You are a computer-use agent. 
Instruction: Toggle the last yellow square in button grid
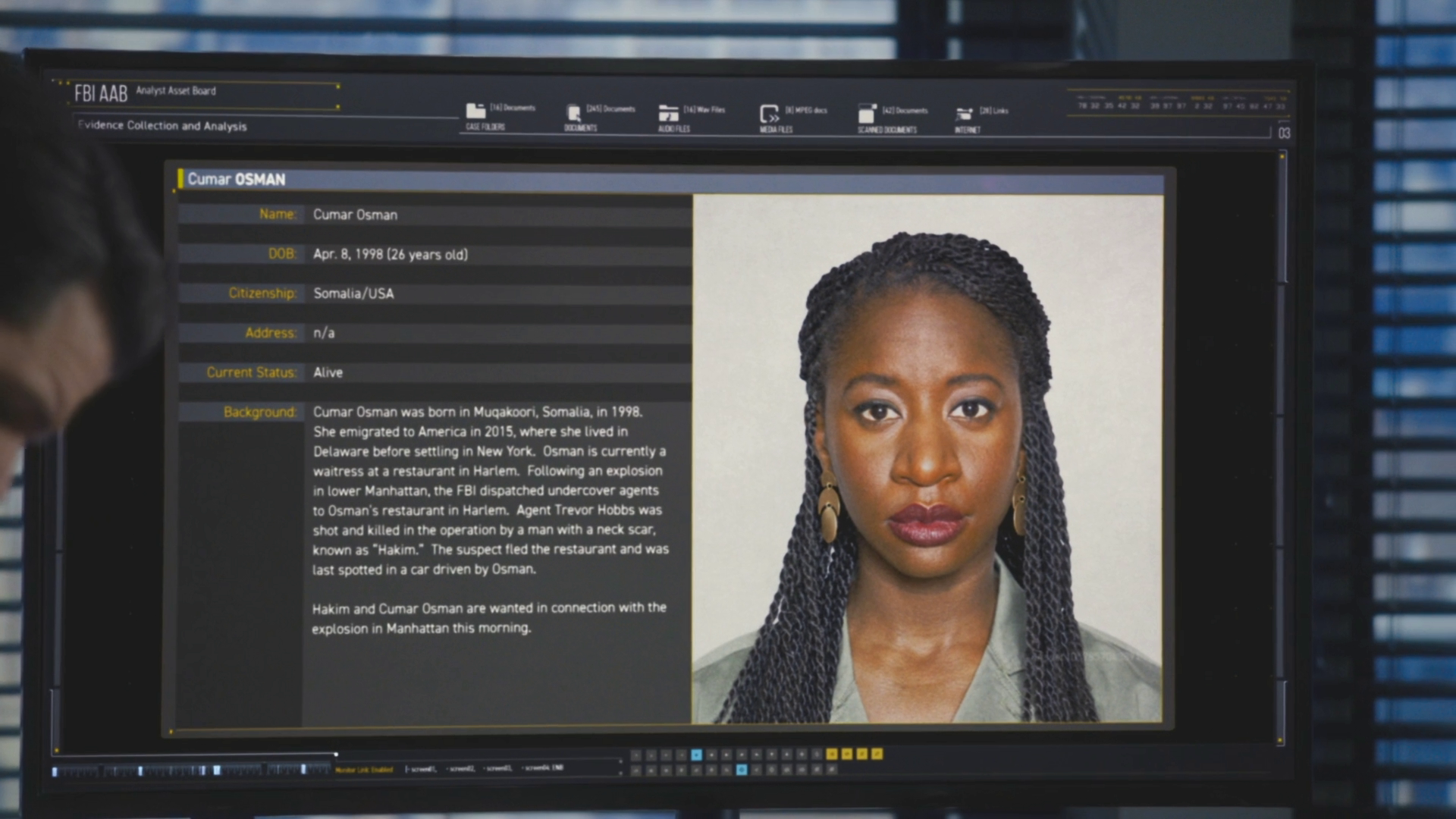[877, 754]
